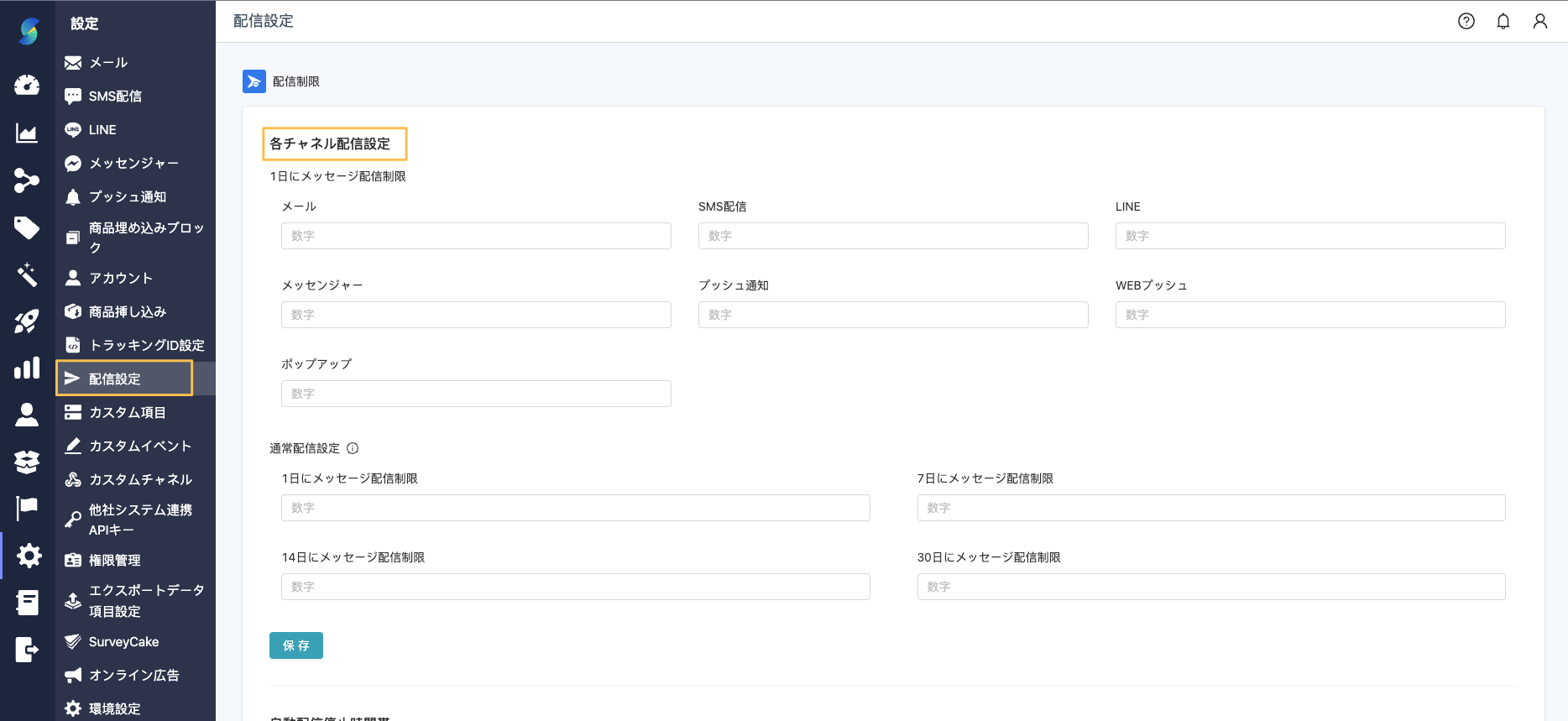Open the help question mark icon

1466,21
